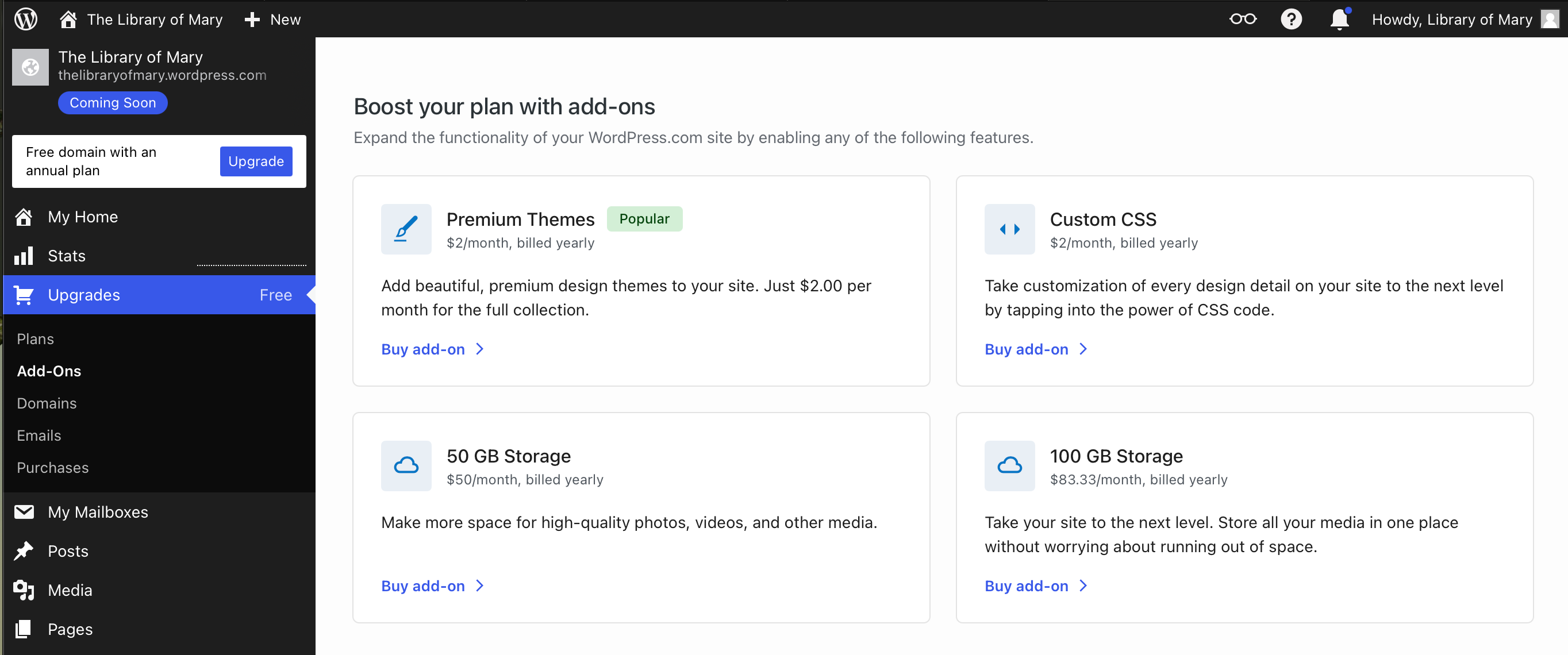Open Media via the media library icon
Image resolution: width=1568 pixels, height=655 pixels.
point(24,589)
